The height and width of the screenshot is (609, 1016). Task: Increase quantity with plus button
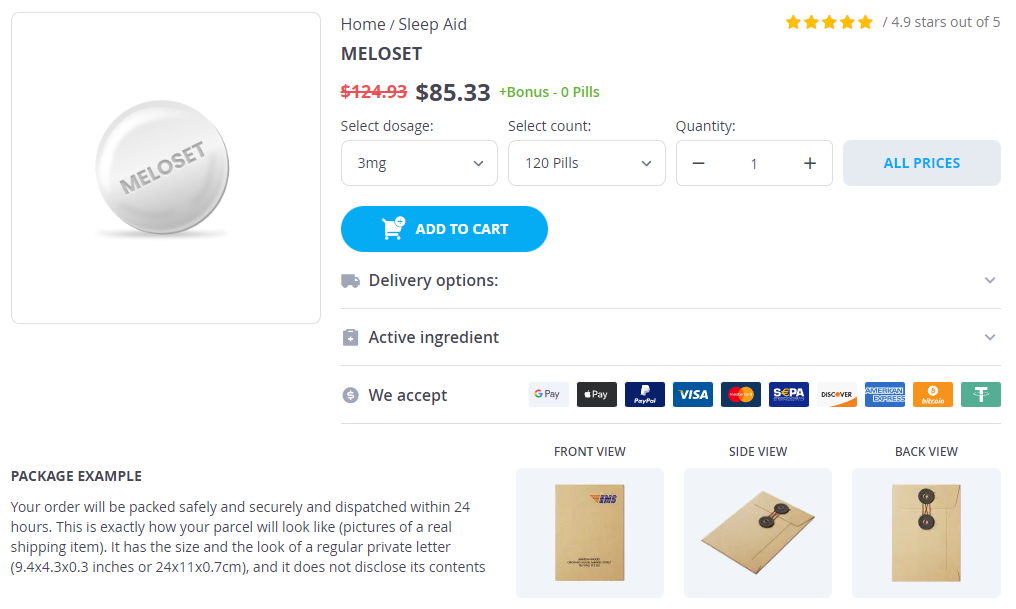pos(810,163)
